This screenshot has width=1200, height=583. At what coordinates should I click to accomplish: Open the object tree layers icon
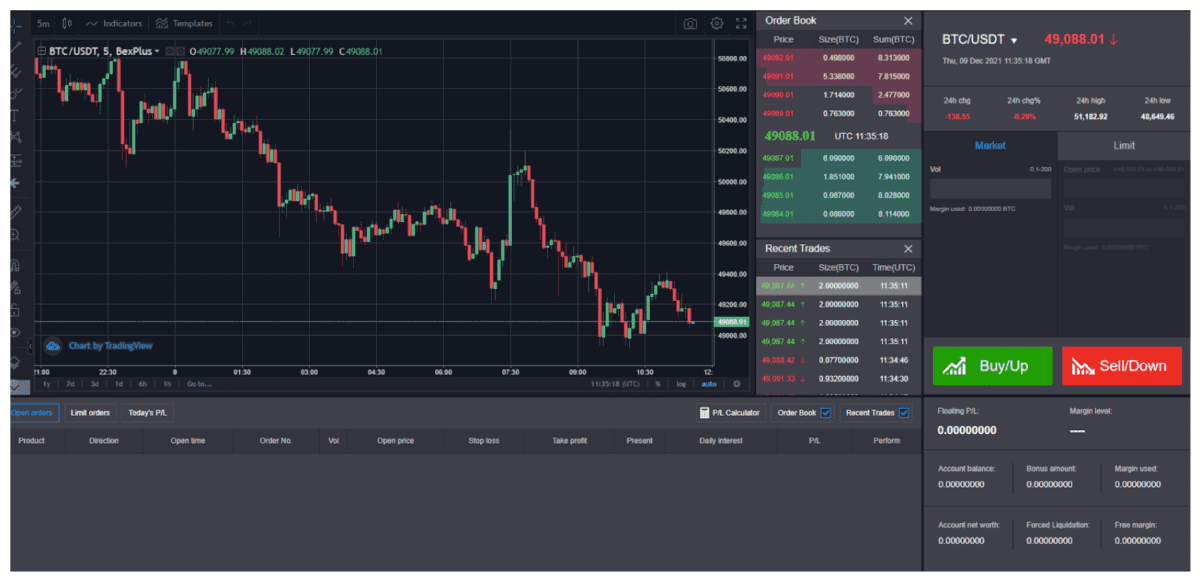[15, 361]
